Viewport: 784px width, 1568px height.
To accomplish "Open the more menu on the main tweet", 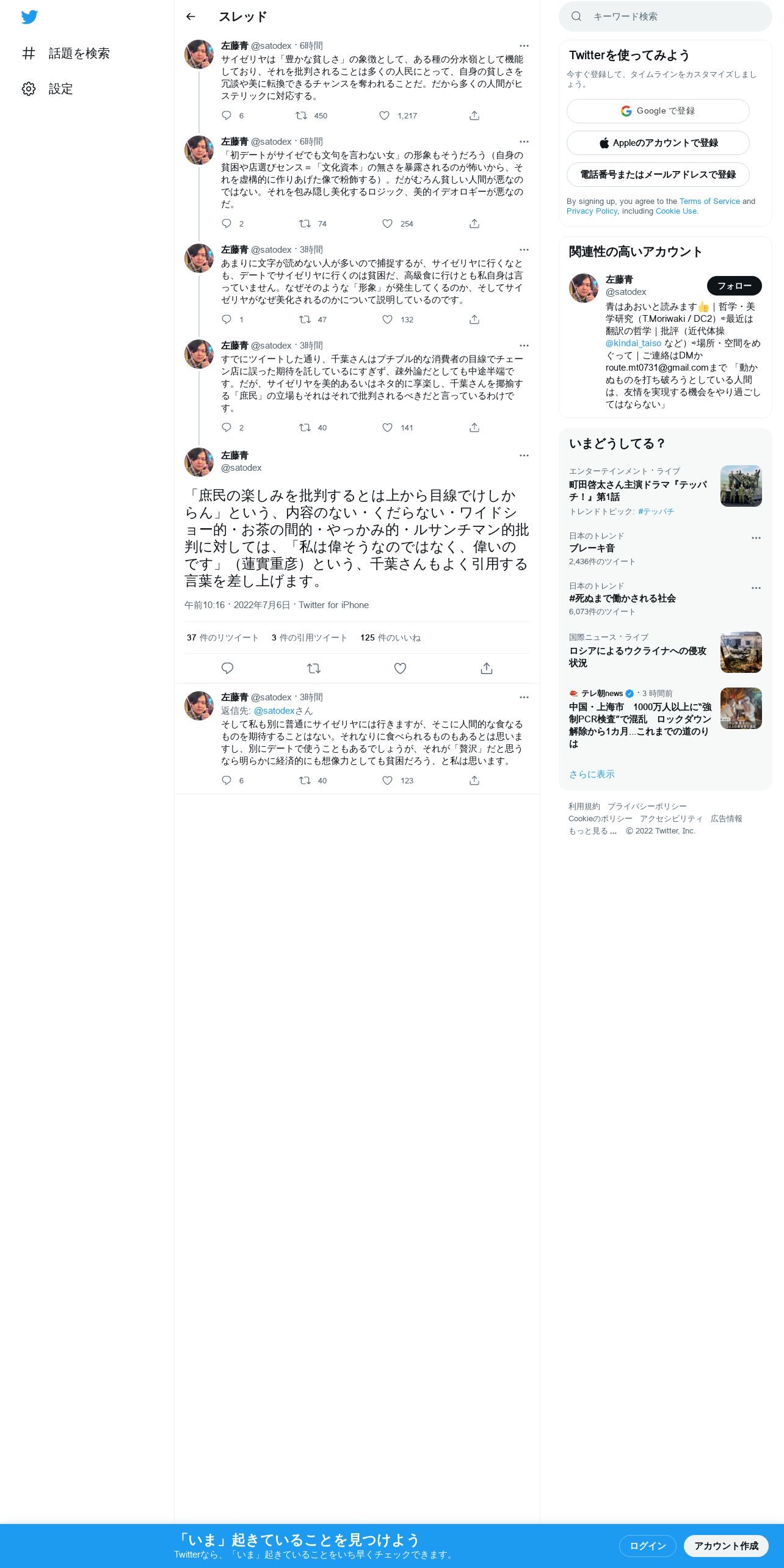I will point(524,456).
